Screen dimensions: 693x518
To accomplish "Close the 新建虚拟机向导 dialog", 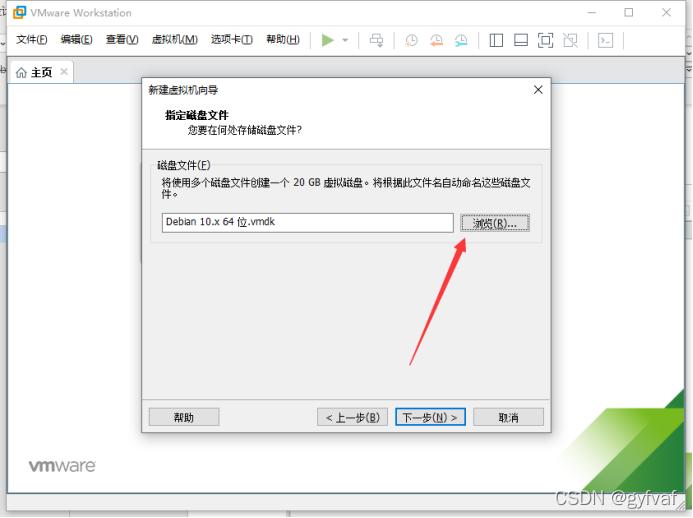I will pos(538,90).
